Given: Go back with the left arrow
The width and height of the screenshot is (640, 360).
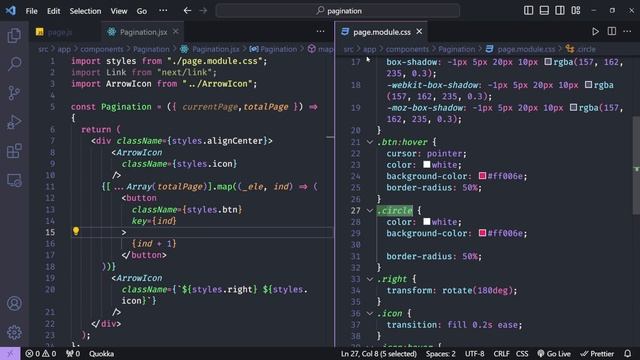Looking at the screenshot, I should tap(187, 11).
